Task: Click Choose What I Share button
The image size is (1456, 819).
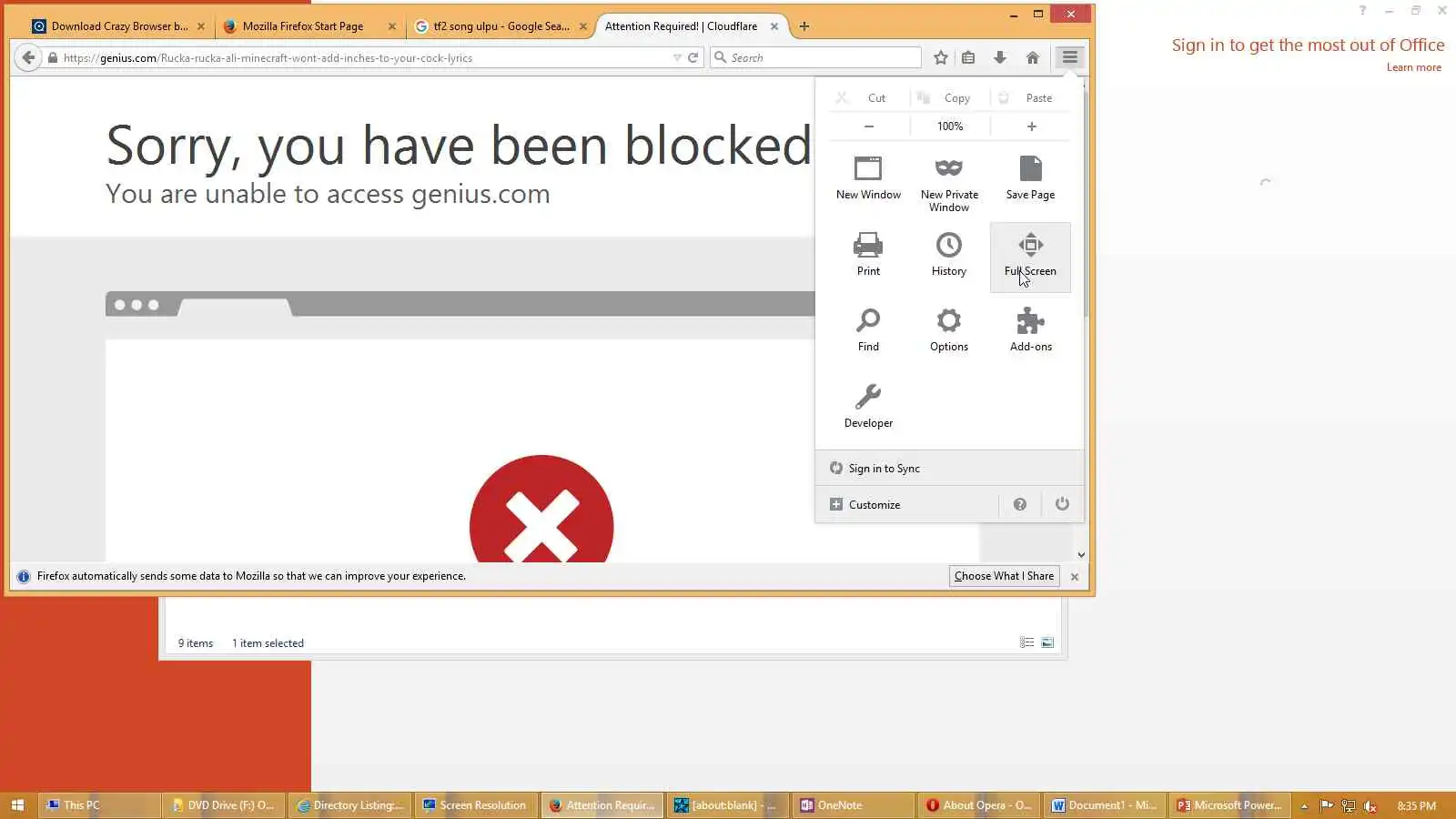Action: point(1004,576)
